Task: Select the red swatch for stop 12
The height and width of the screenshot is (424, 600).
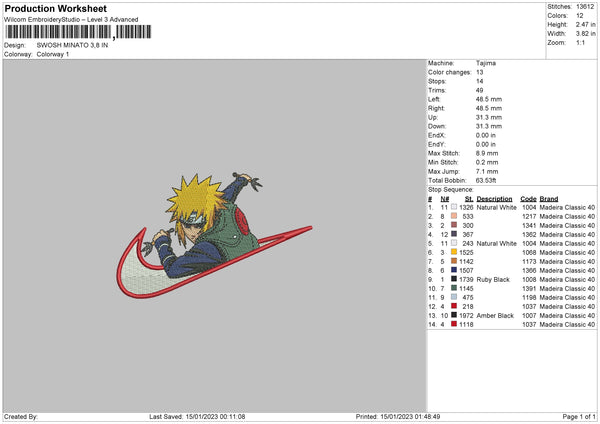Action: click(454, 306)
